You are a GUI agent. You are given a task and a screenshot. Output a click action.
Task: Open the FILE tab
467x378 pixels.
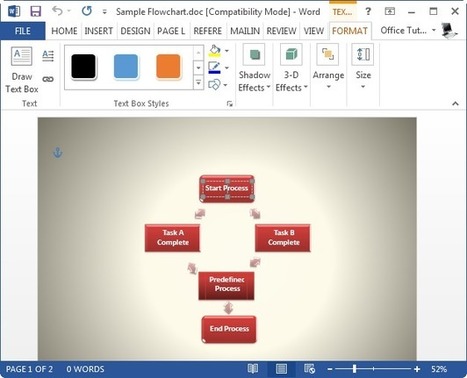tap(23, 31)
